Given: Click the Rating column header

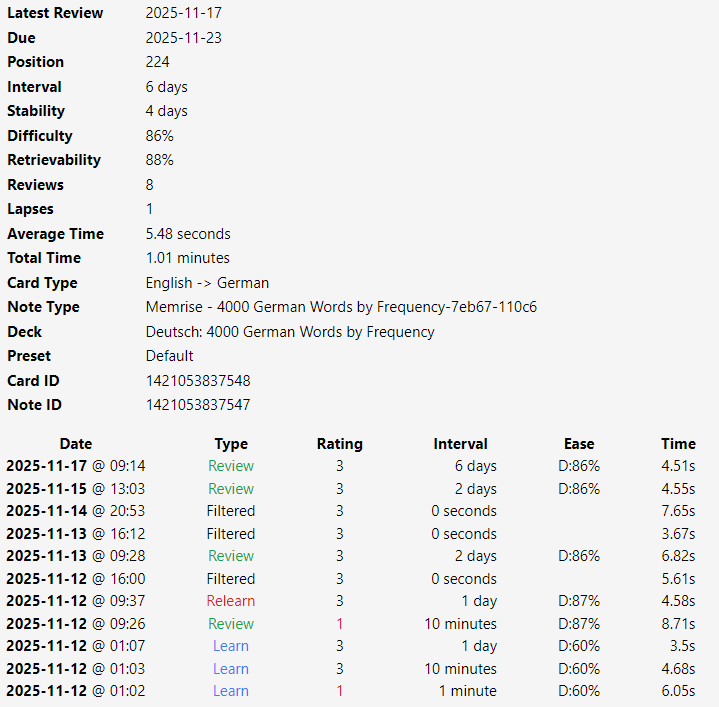Looking at the screenshot, I should 339,444.
